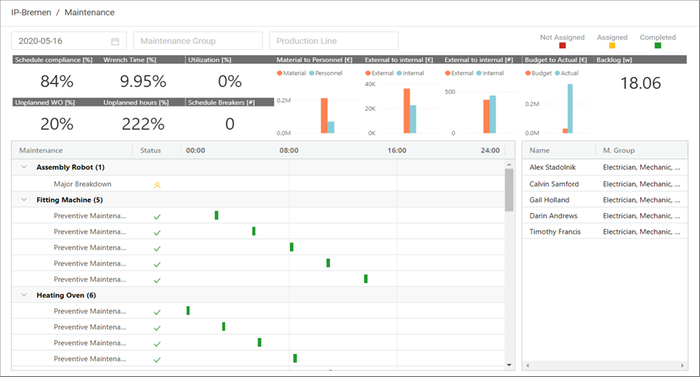Image resolution: width=700 pixels, height=377 pixels.
Task: Click the first Fitting Machine completed checkmark
Action: tap(157, 217)
